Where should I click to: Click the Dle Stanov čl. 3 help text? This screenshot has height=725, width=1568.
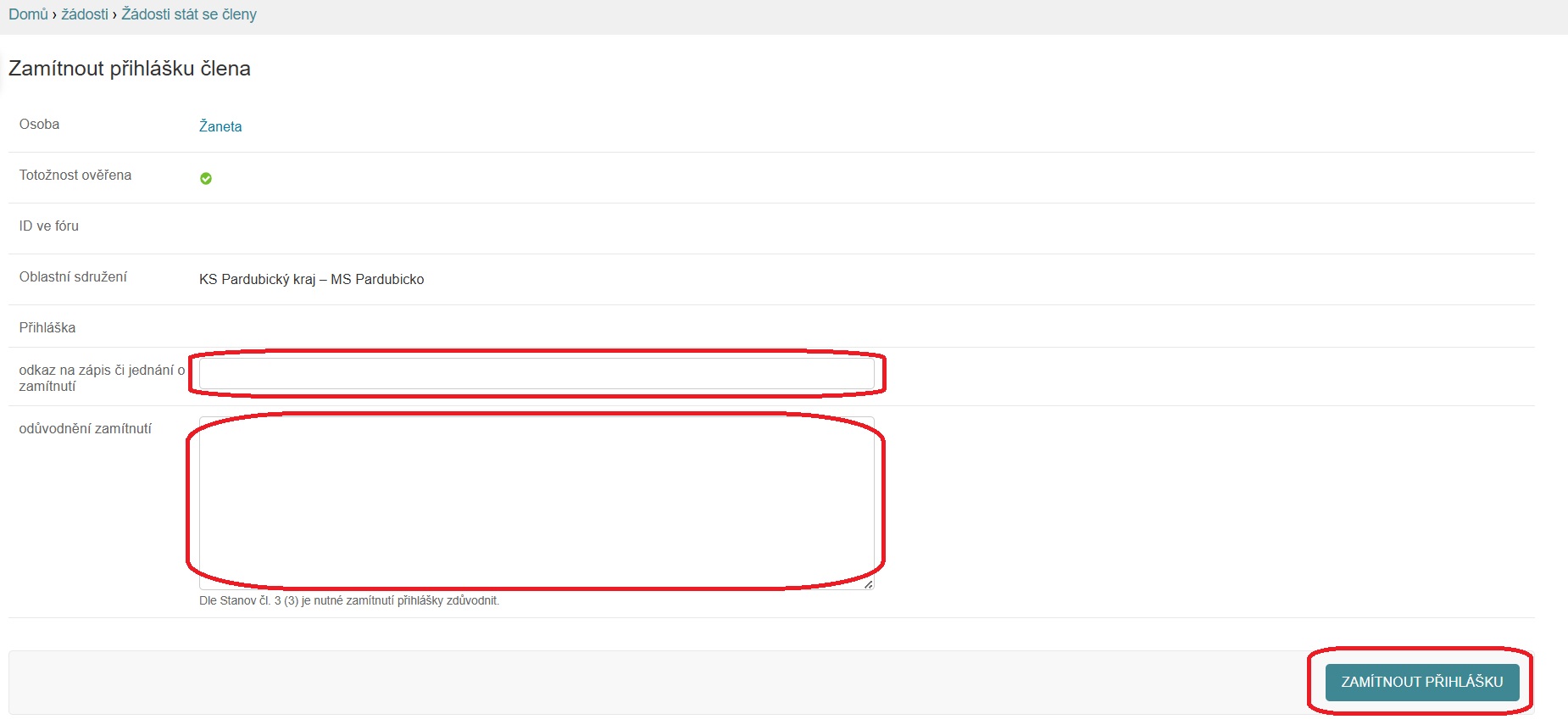[349, 601]
